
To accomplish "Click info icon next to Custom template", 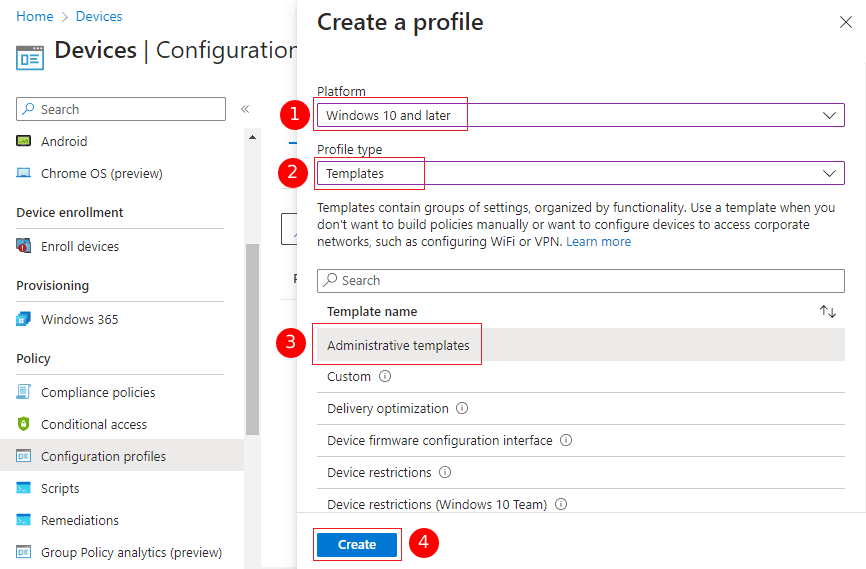I will click(385, 377).
